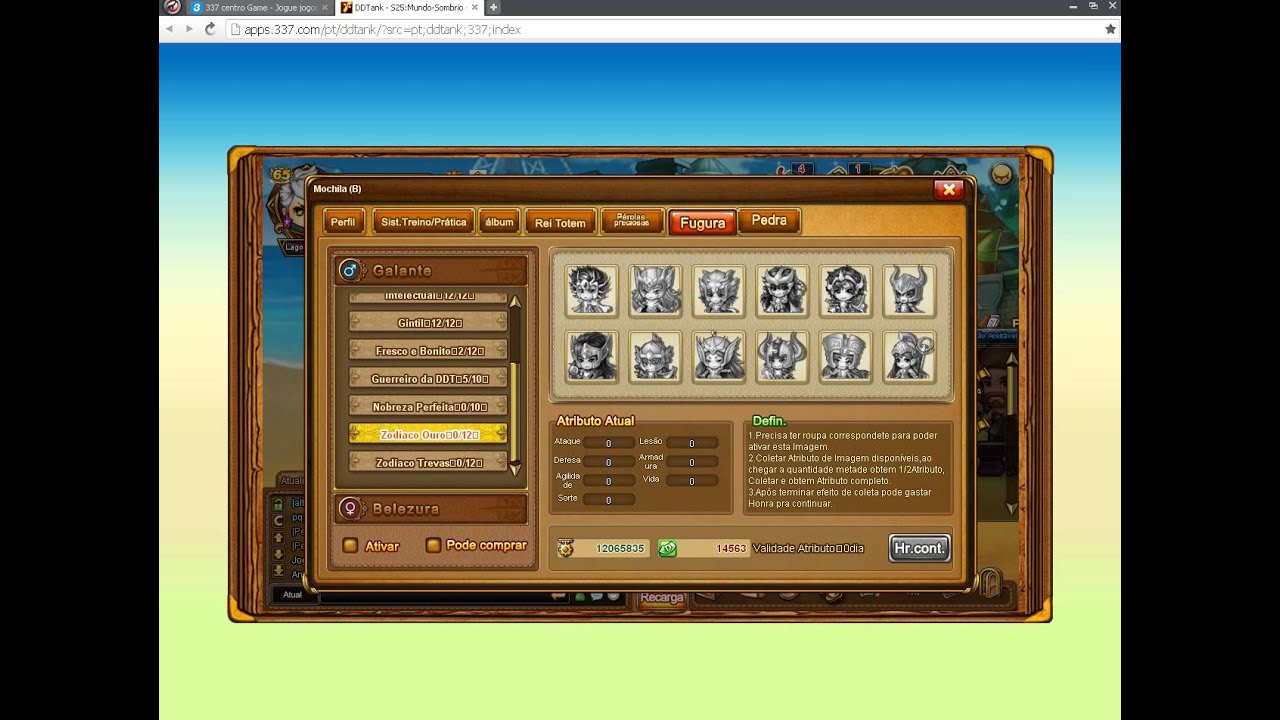Viewport: 1280px width, 720px height.
Task: Close the 337 centro Game browser tab
Action: 324,7
